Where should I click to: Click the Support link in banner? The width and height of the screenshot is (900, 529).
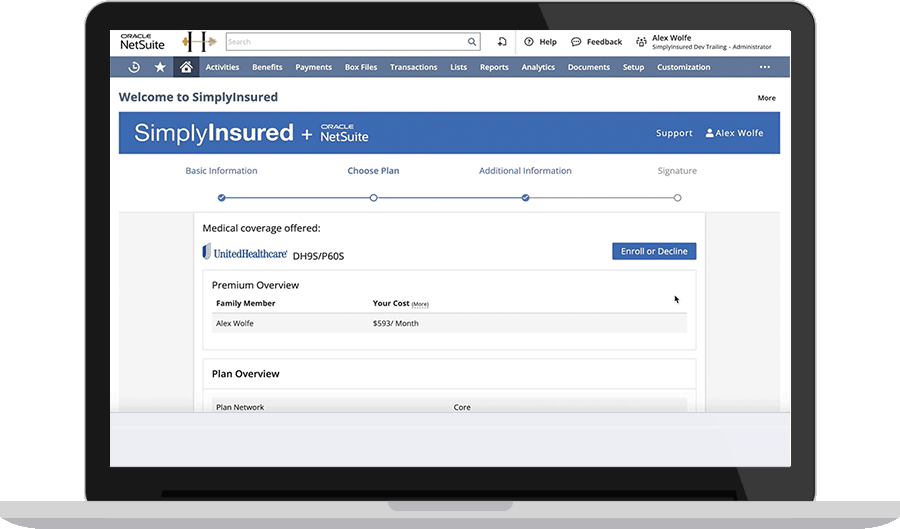point(674,133)
